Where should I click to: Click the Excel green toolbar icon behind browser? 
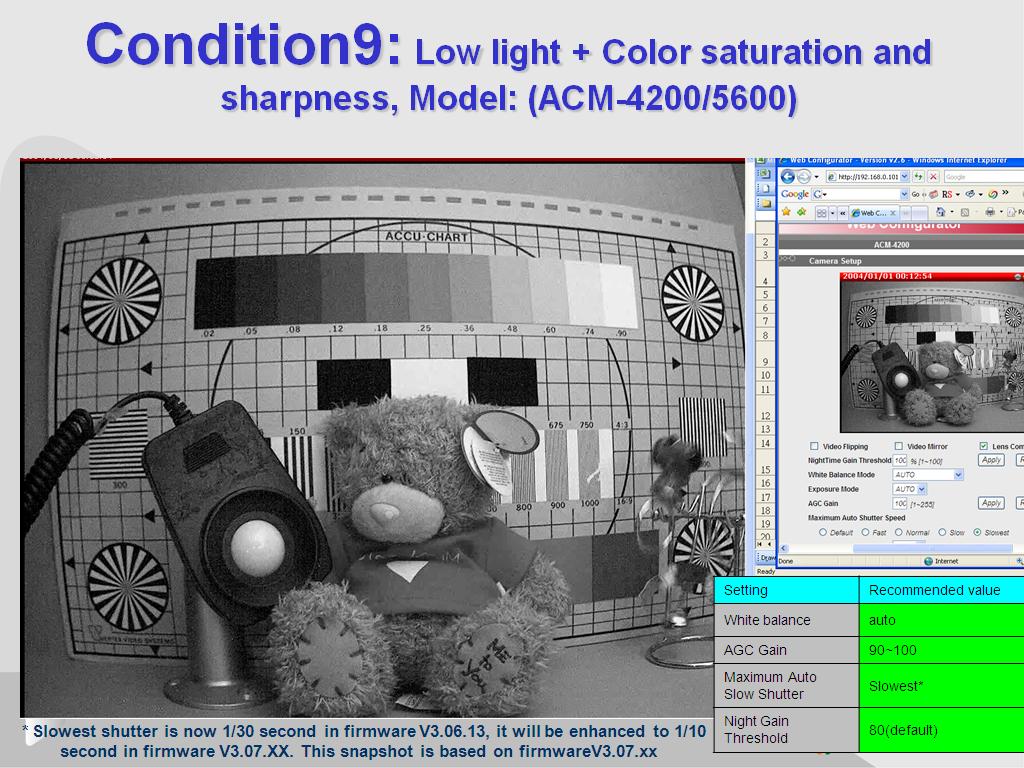tap(764, 174)
